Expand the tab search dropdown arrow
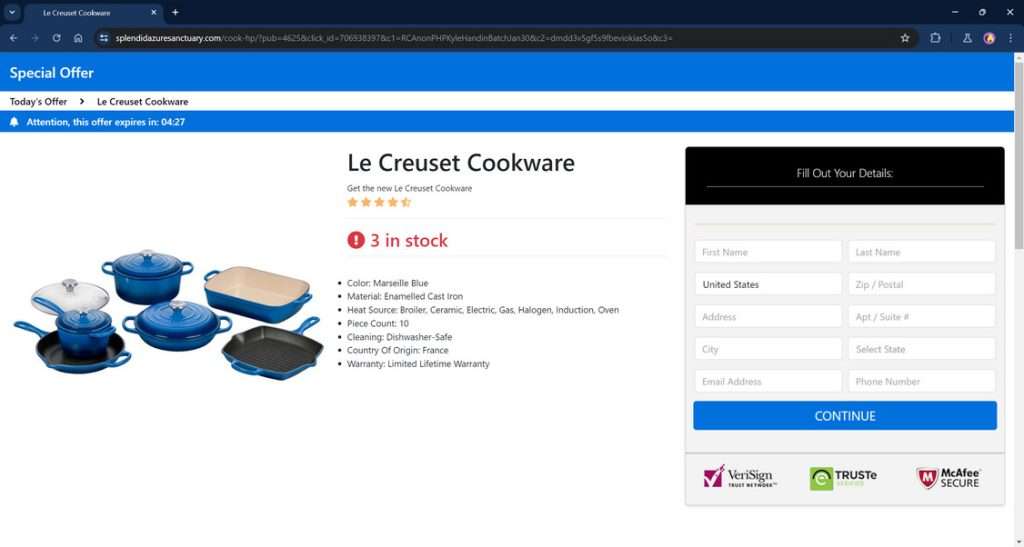The height and width of the screenshot is (547, 1024). (x=12, y=12)
